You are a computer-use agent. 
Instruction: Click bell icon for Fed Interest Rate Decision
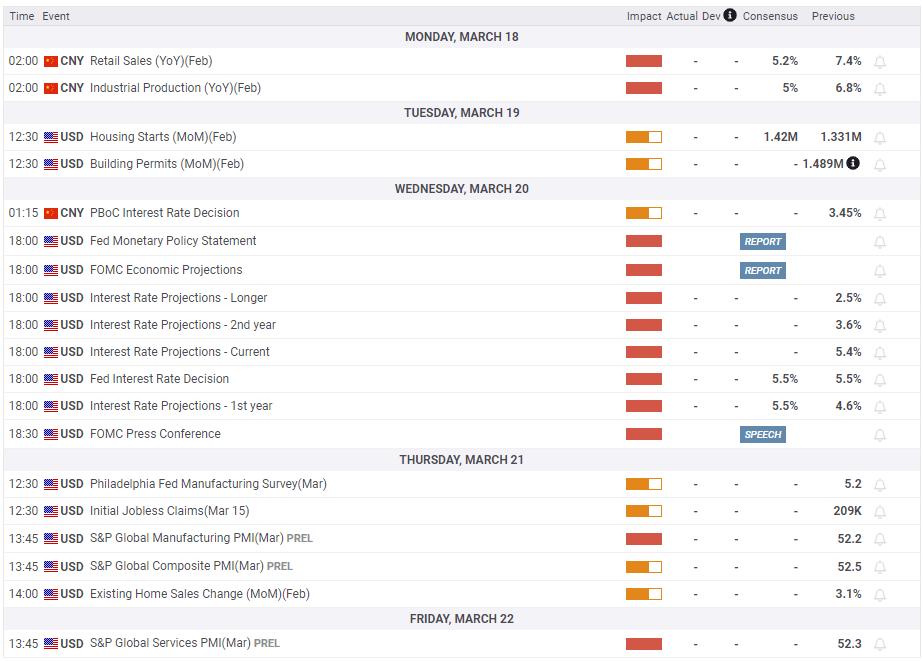[880, 380]
